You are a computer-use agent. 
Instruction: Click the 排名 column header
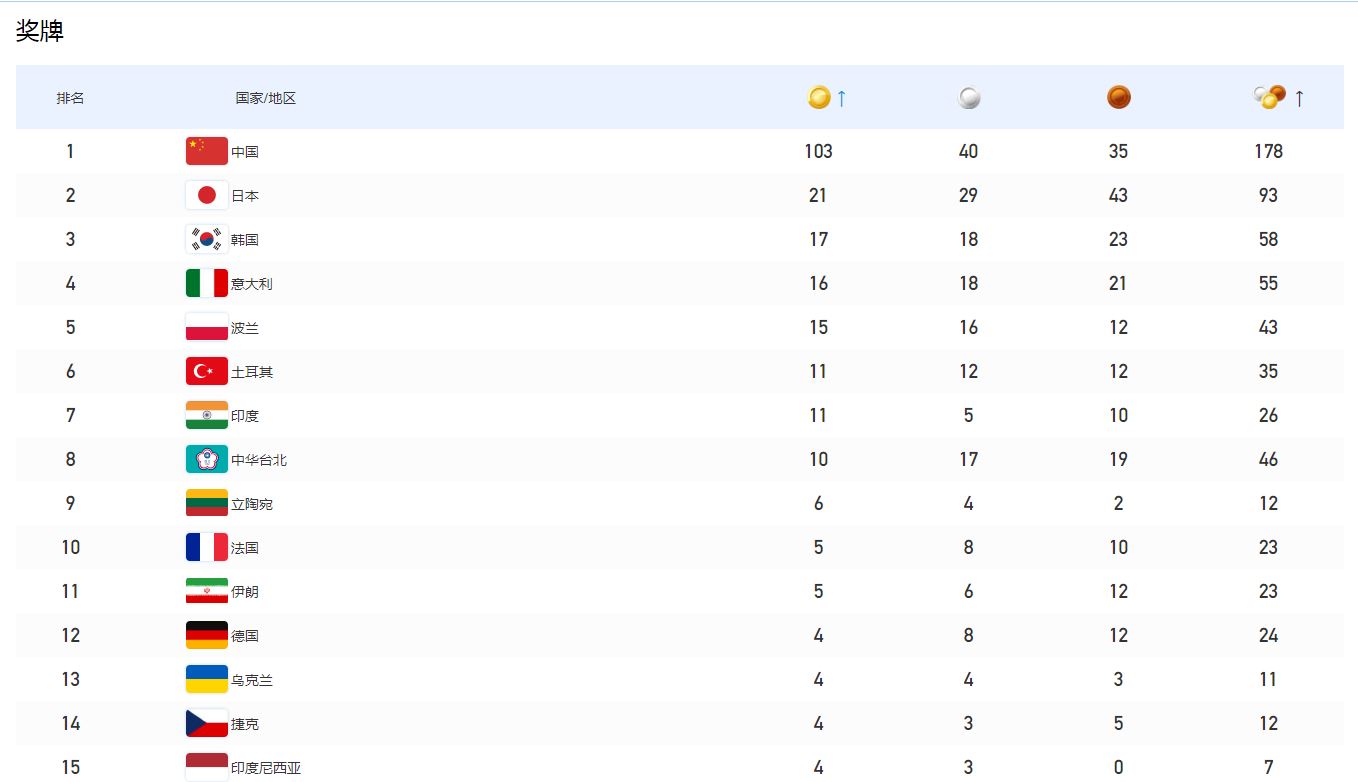click(70, 98)
